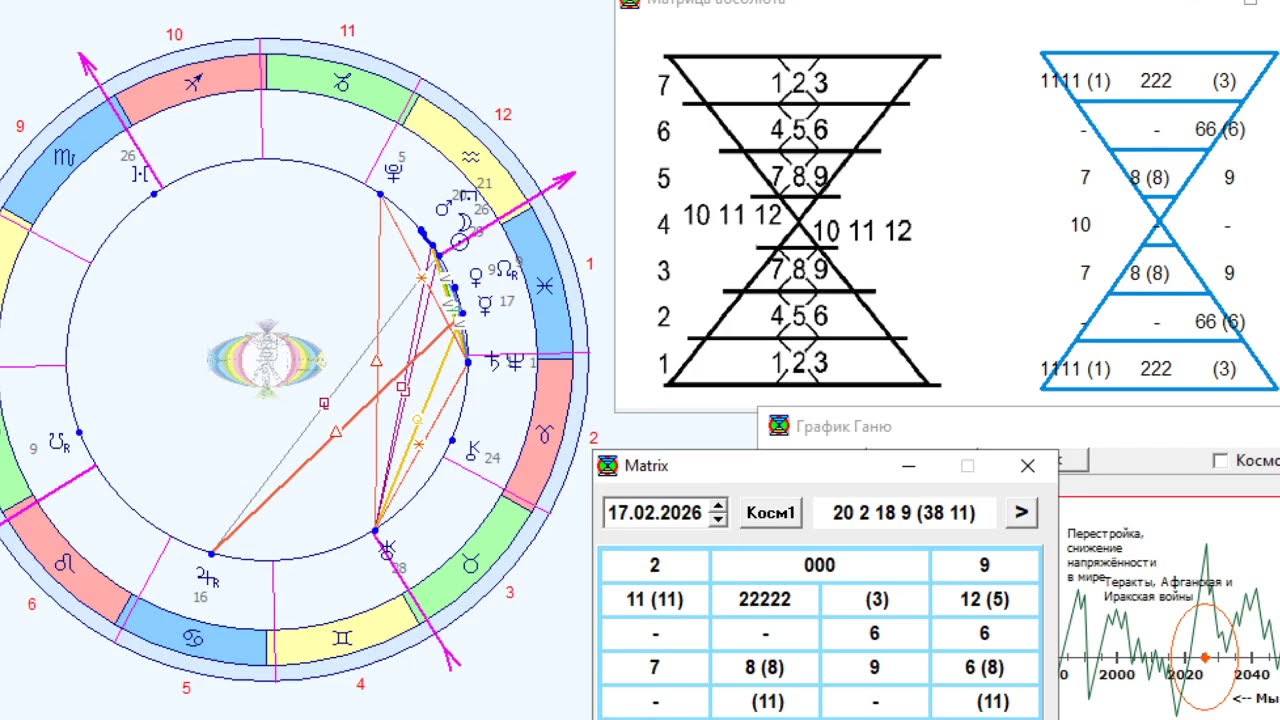Maximize the Матрица абсолюта window
This screenshot has height=720, width=1280.
pos(1251,3)
